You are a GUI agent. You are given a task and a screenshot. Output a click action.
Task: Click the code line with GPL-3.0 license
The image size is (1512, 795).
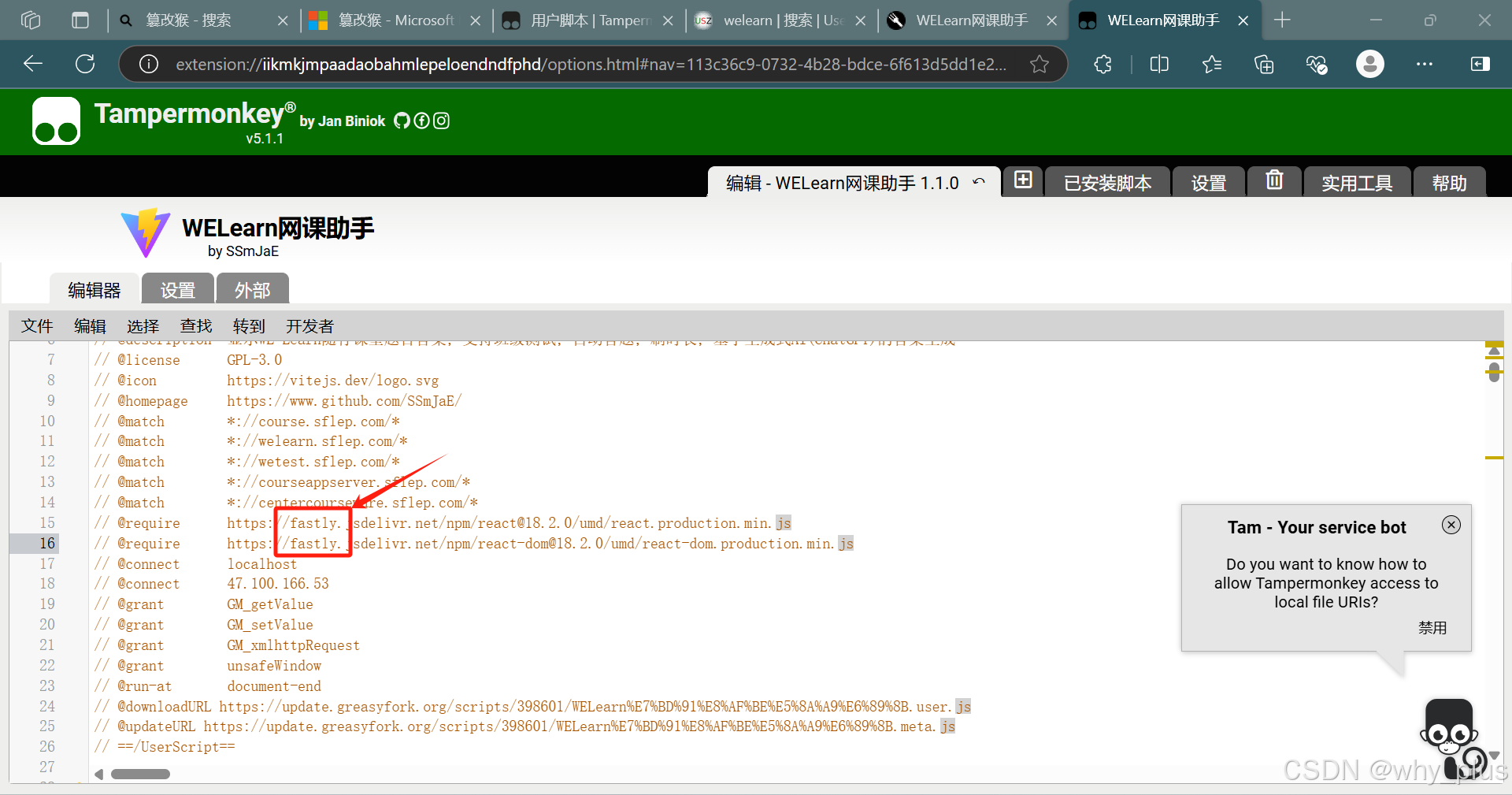pos(188,360)
